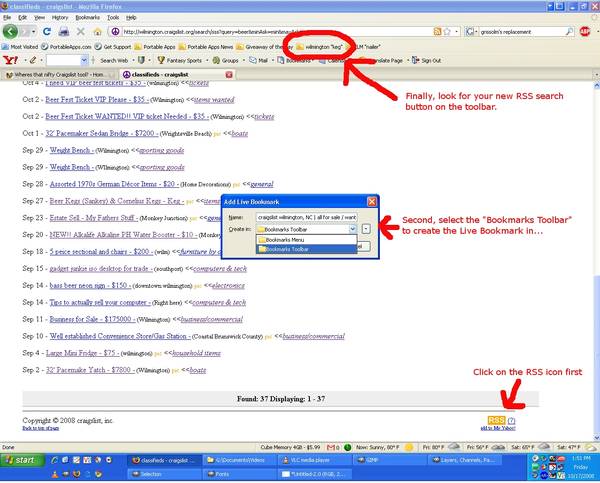Click the Gmail notifier icon in status bar
The image size is (600, 483).
tap(331, 447)
